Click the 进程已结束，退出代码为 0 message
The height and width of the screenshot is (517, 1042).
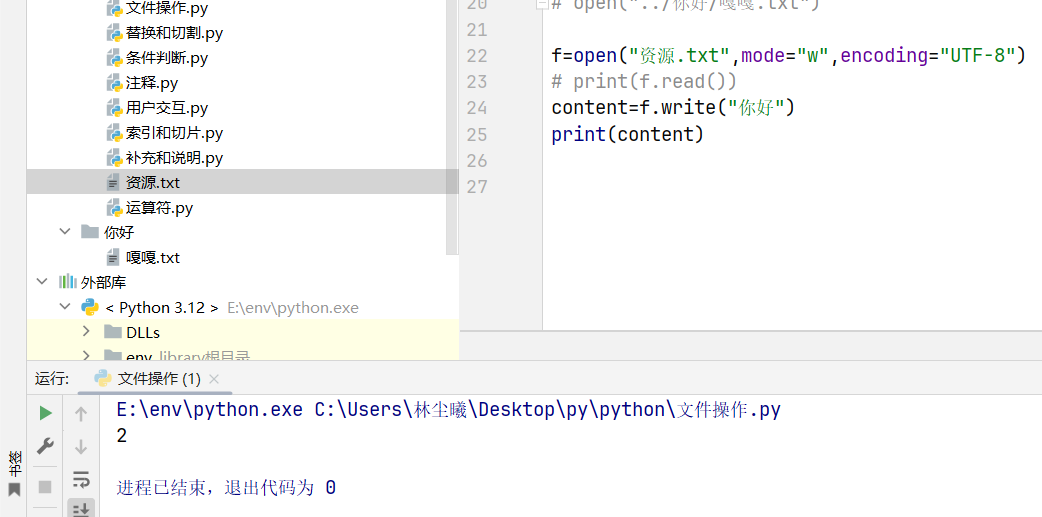(226, 488)
